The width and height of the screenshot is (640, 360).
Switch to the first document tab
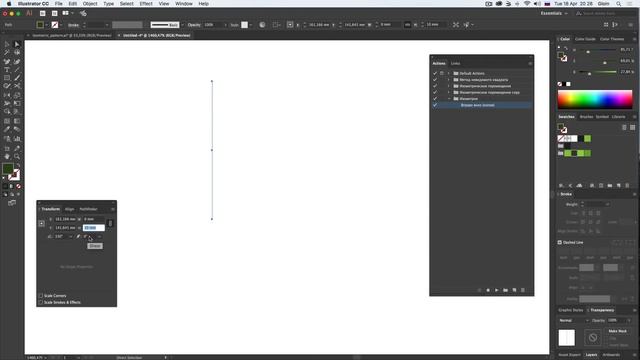coord(72,36)
